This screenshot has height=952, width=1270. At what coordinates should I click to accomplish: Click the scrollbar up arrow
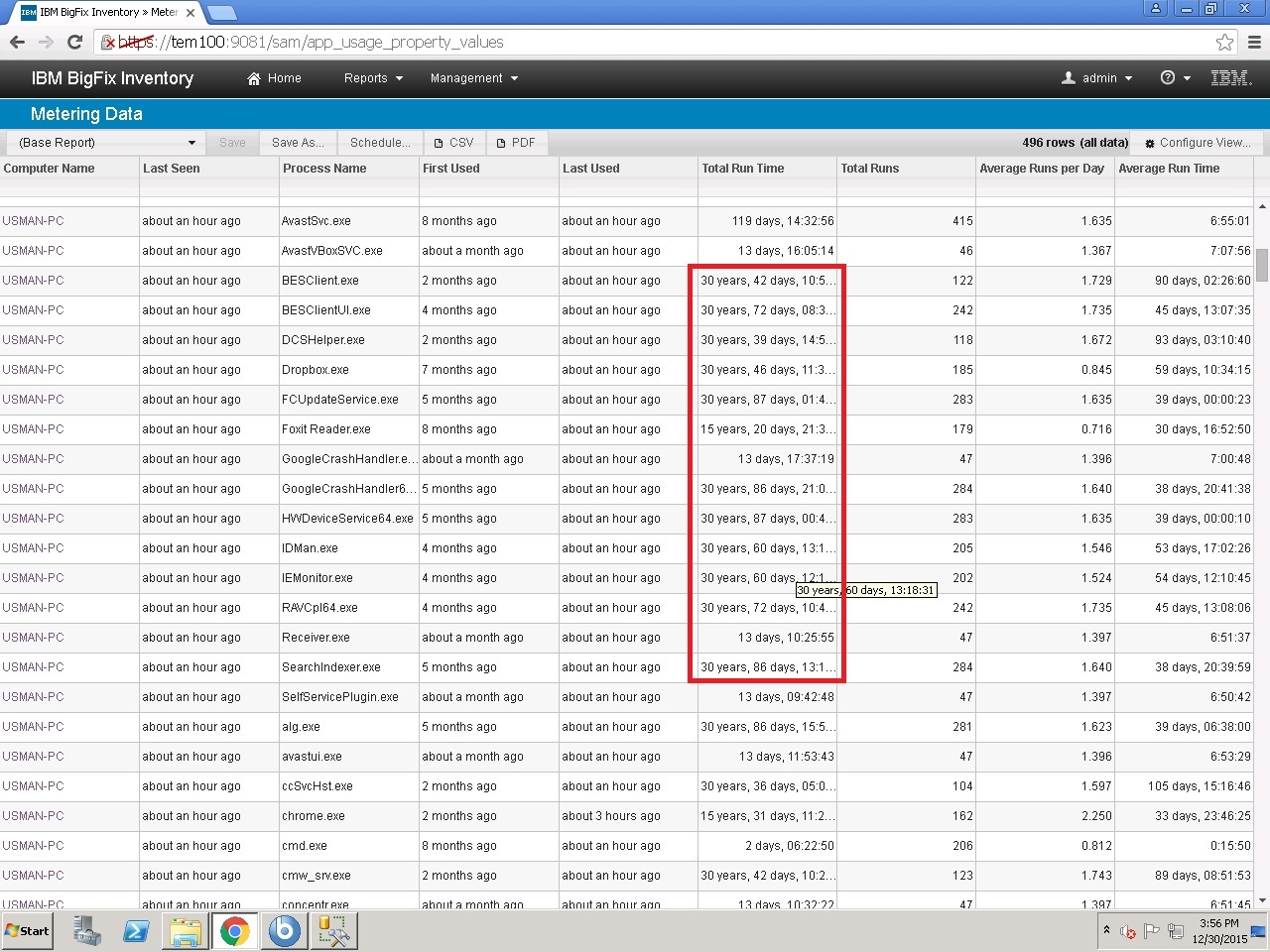click(1262, 206)
